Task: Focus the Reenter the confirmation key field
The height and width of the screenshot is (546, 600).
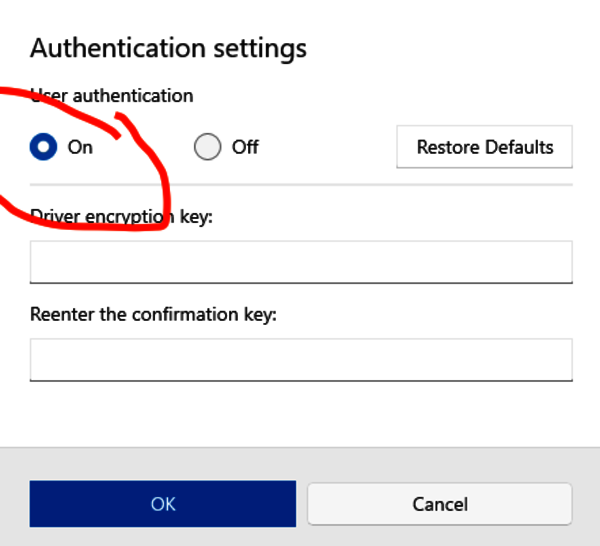Action: (x=301, y=360)
